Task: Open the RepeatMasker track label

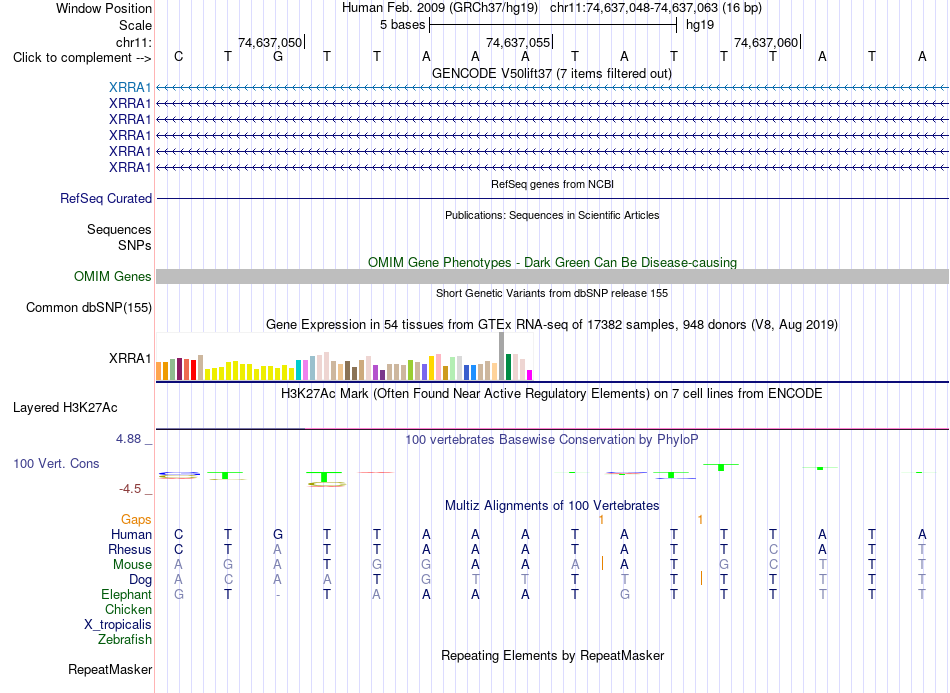Action: click(x=110, y=669)
